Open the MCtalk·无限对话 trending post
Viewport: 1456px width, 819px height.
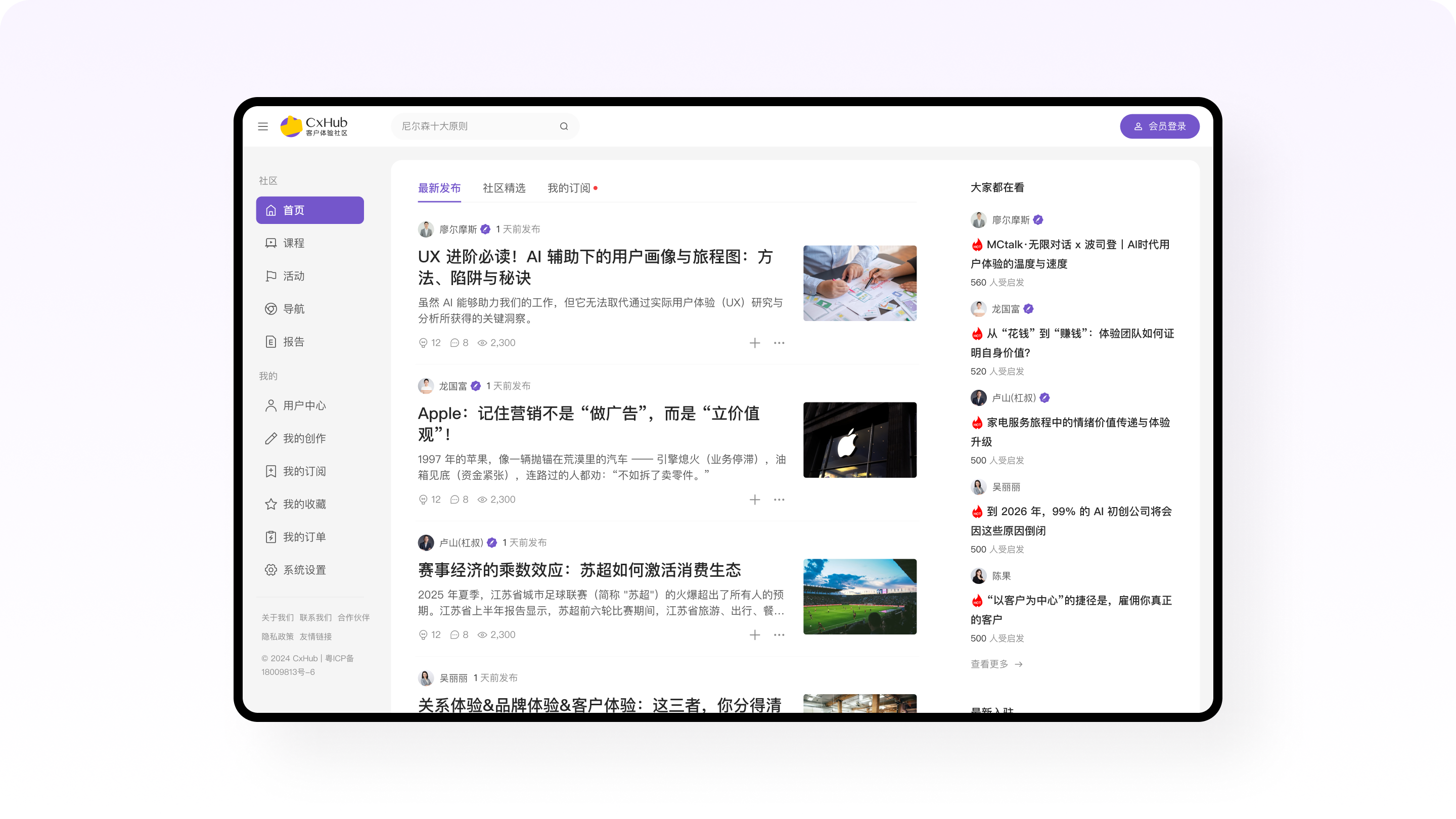point(1070,254)
